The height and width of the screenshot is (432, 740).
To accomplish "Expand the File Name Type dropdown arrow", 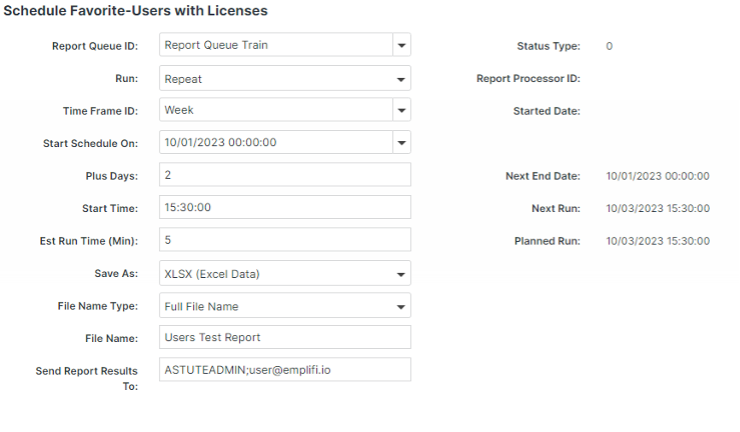I will tap(401, 307).
